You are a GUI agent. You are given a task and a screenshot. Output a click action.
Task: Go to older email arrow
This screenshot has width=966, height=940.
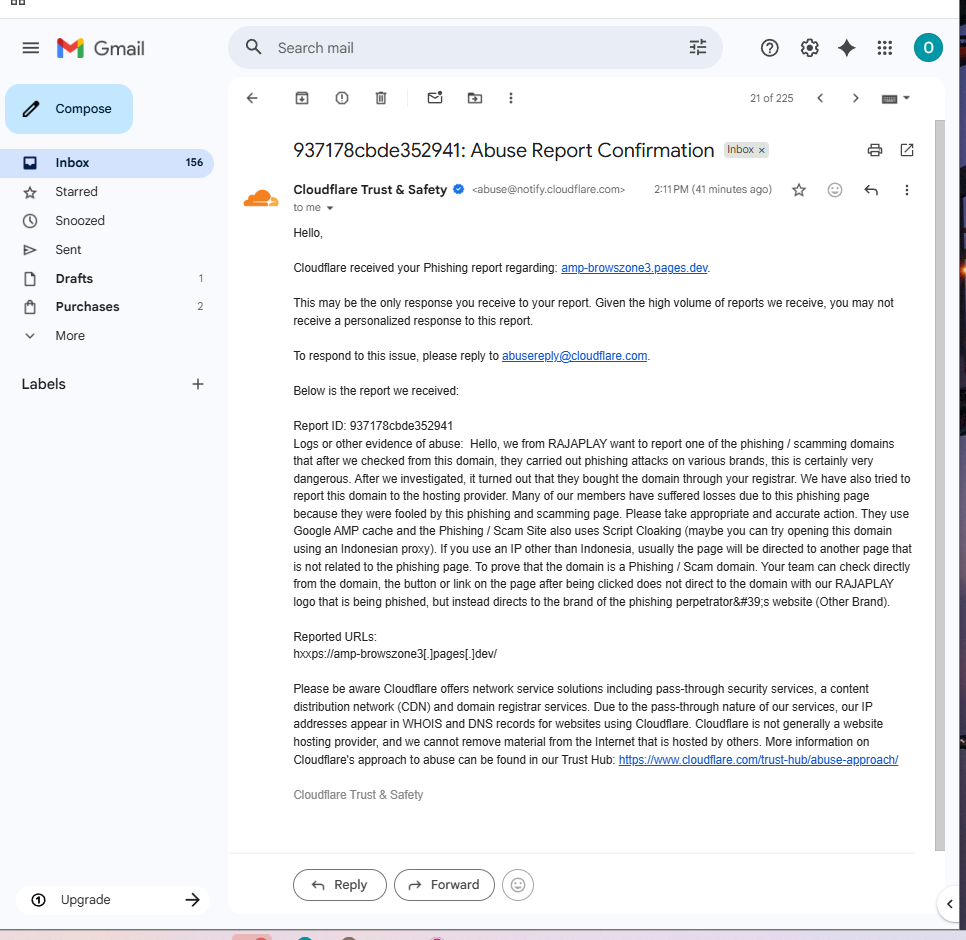(x=855, y=98)
